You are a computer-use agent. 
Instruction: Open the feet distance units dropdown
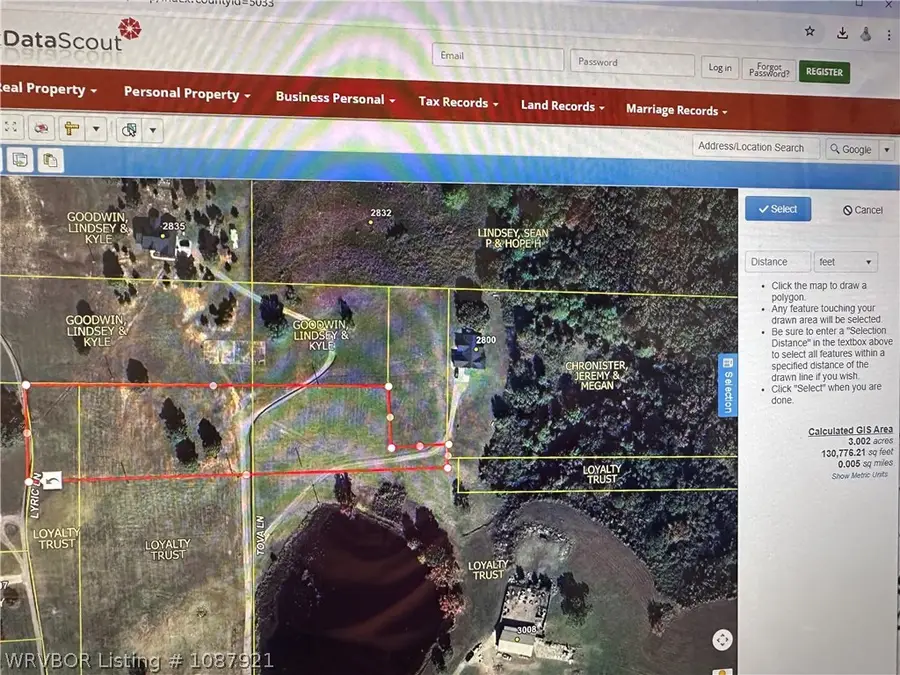click(x=845, y=262)
